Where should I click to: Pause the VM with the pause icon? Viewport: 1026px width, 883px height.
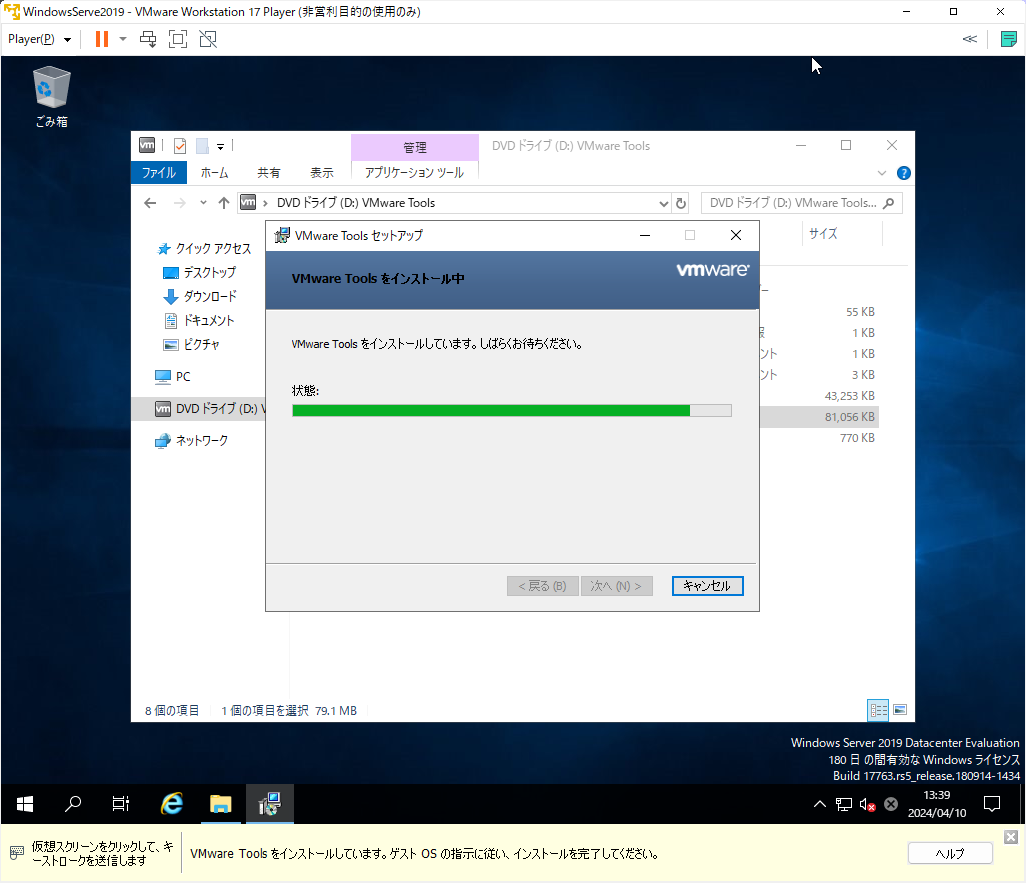tap(101, 39)
